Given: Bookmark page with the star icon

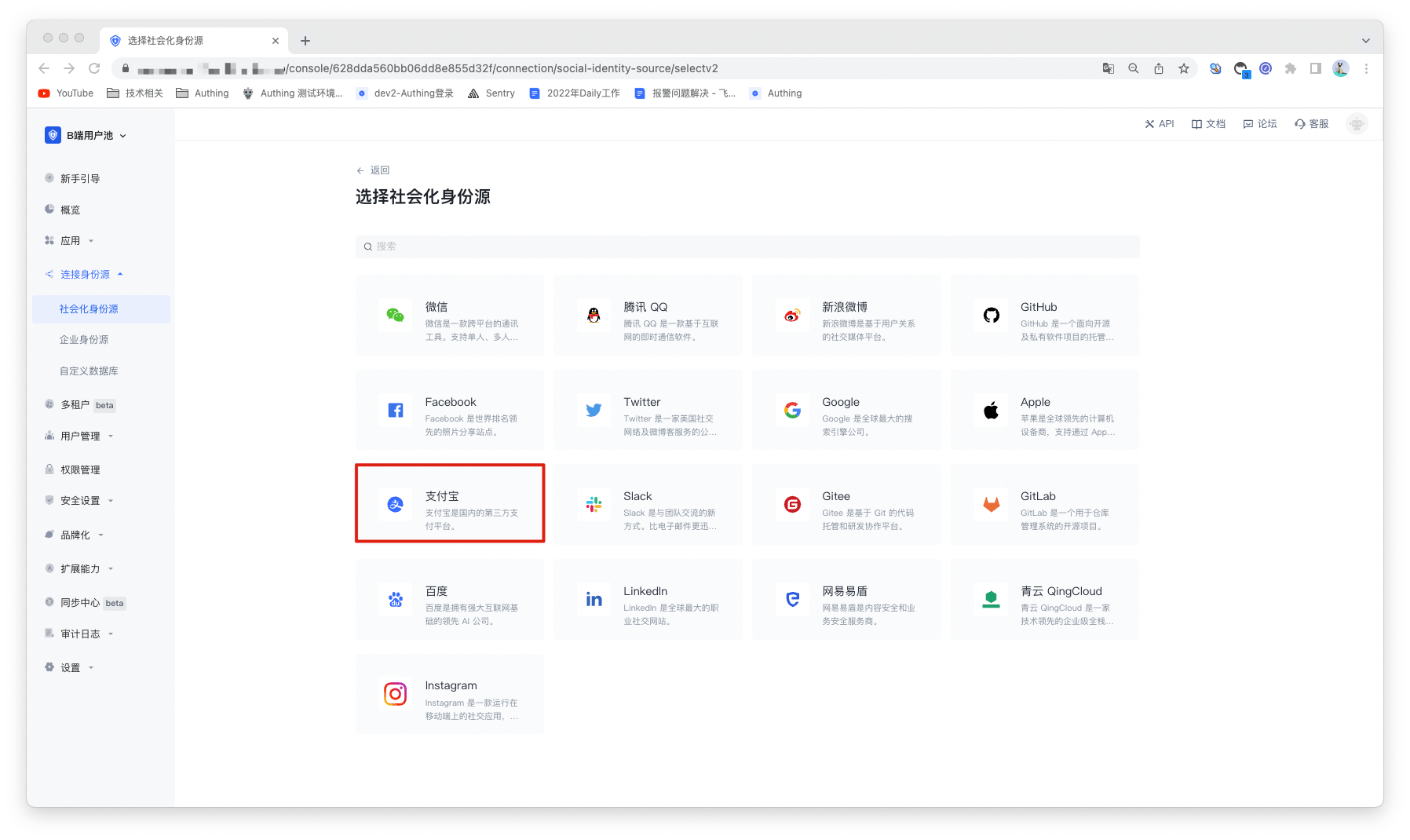Looking at the screenshot, I should pyautogui.click(x=1183, y=69).
